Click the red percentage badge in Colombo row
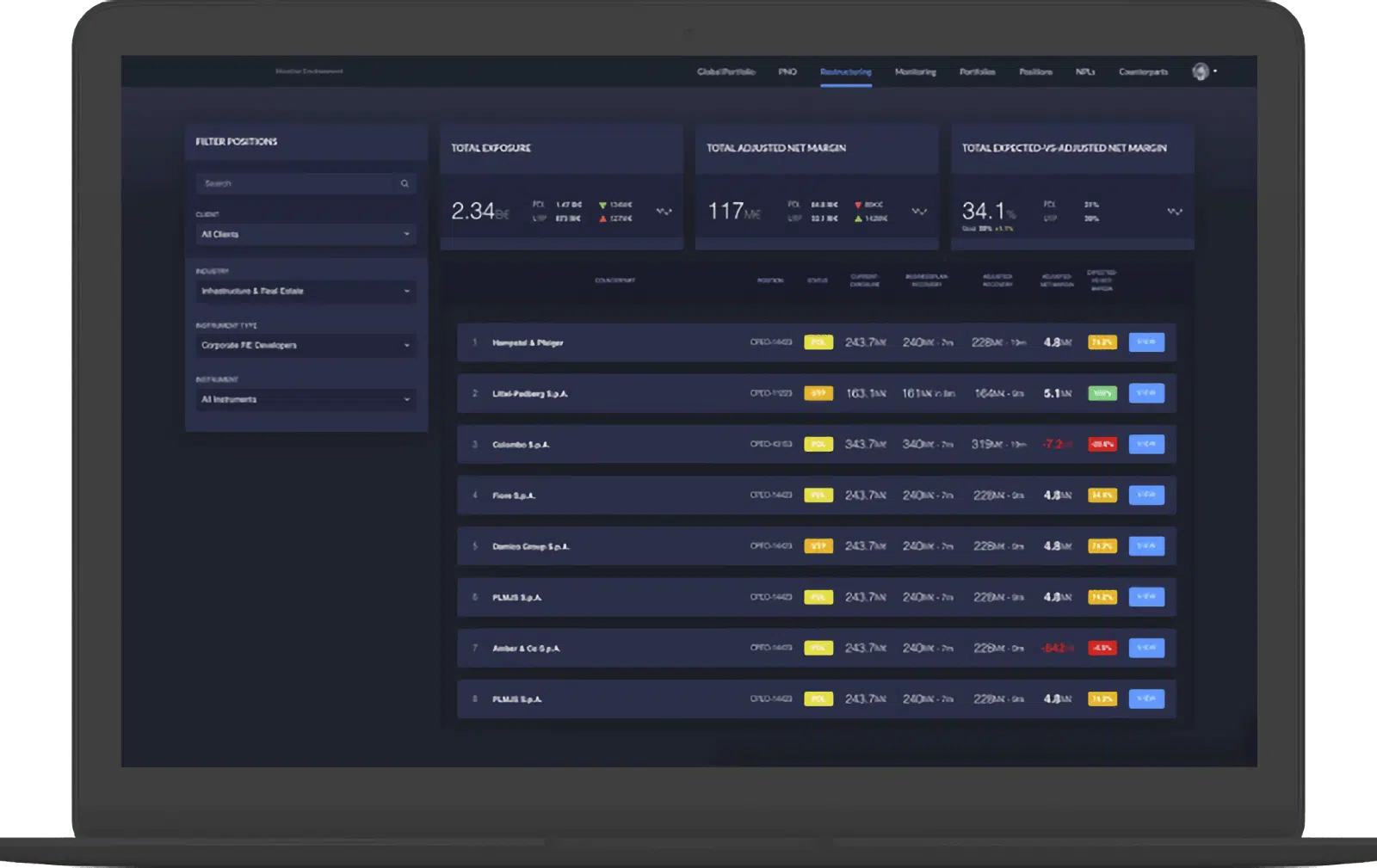This screenshot has width=1377, height=868. 1102,445
